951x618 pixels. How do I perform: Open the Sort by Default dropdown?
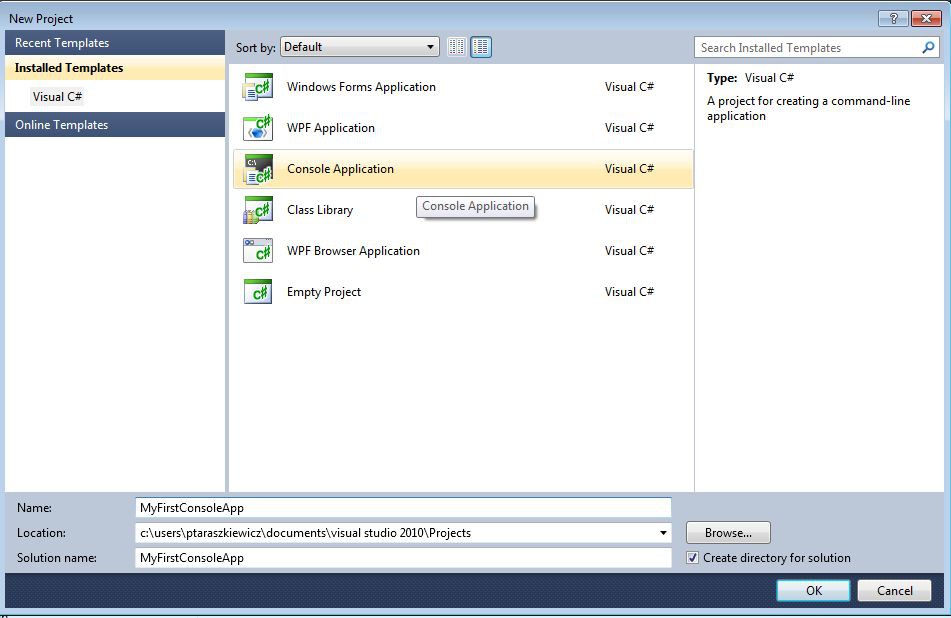pyautogui.click(x=360, y=47)
